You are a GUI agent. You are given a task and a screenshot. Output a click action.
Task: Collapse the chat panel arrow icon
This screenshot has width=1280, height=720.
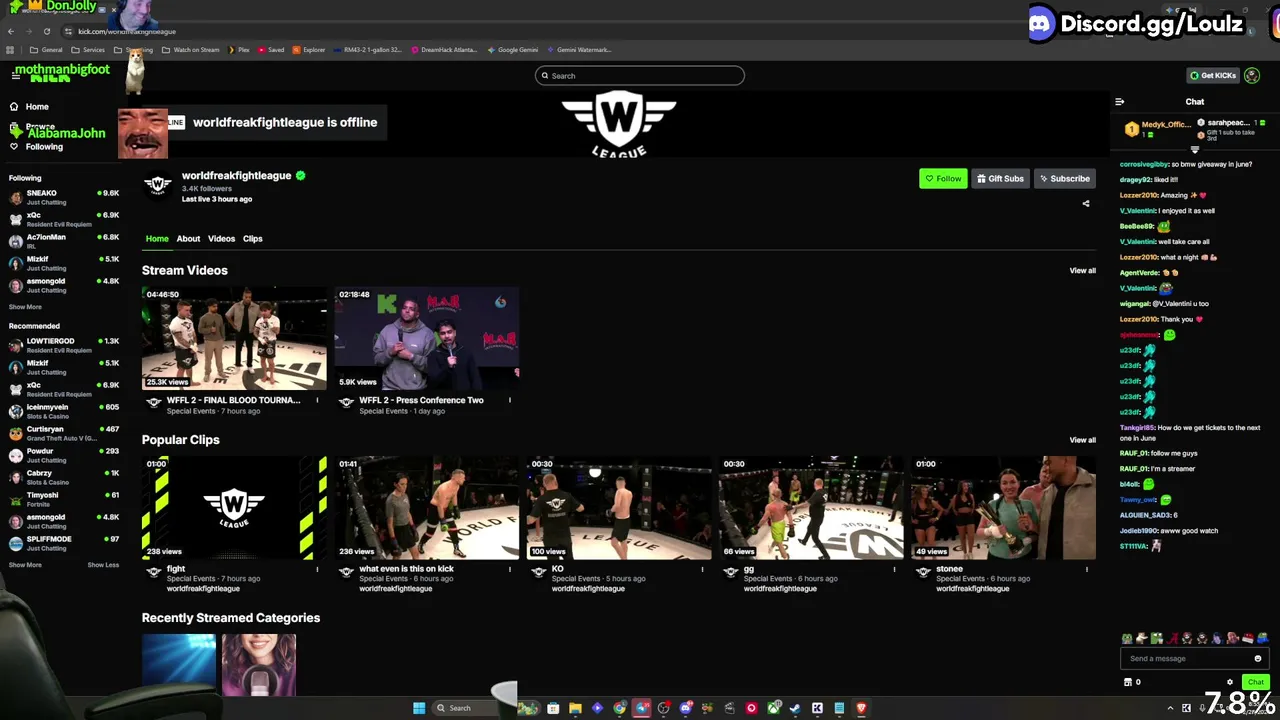(1119, 101)
